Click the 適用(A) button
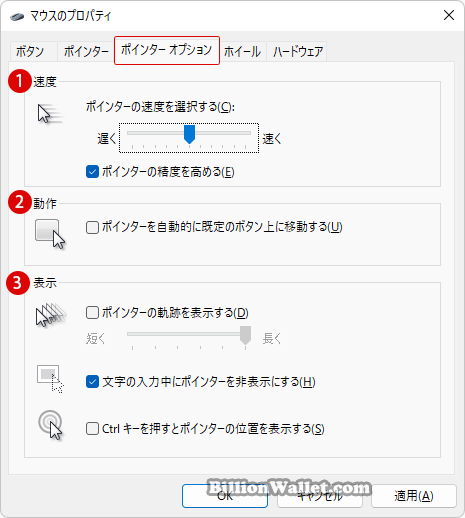Screen dimensions: 465x518 point(414,496)
